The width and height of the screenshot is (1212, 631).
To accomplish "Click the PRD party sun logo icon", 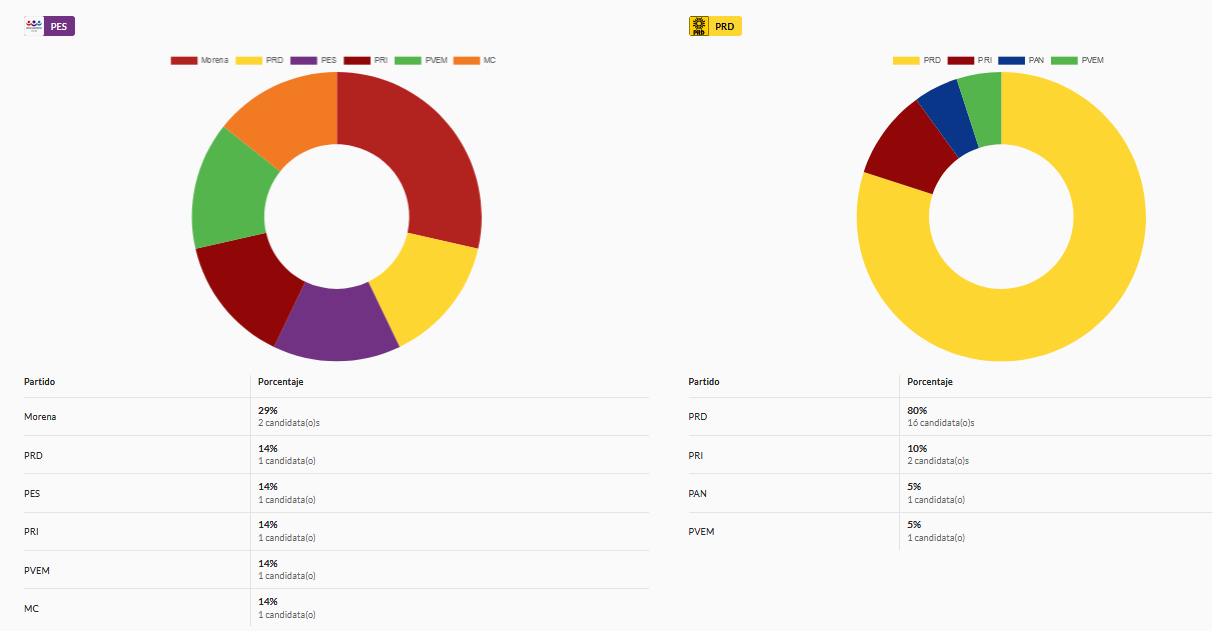I will click(x=699, y=26).
